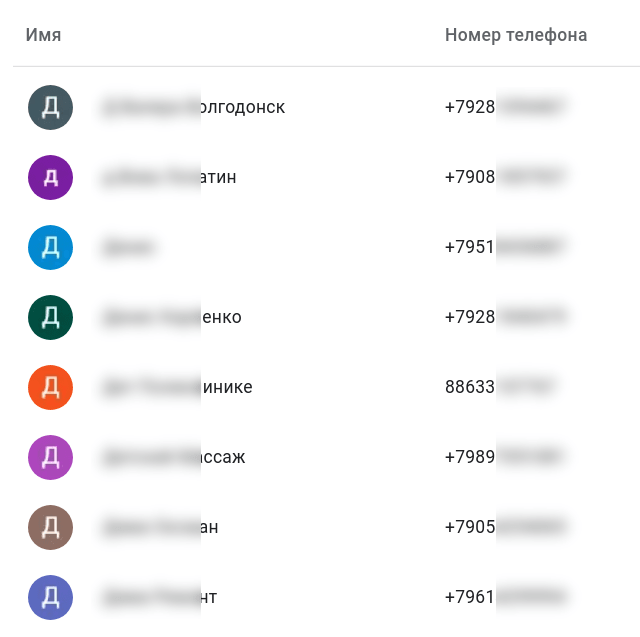This screenshot has width=640, height=637.
Task: Click the Номер телефона column header
Action: [x=516, y=35]
